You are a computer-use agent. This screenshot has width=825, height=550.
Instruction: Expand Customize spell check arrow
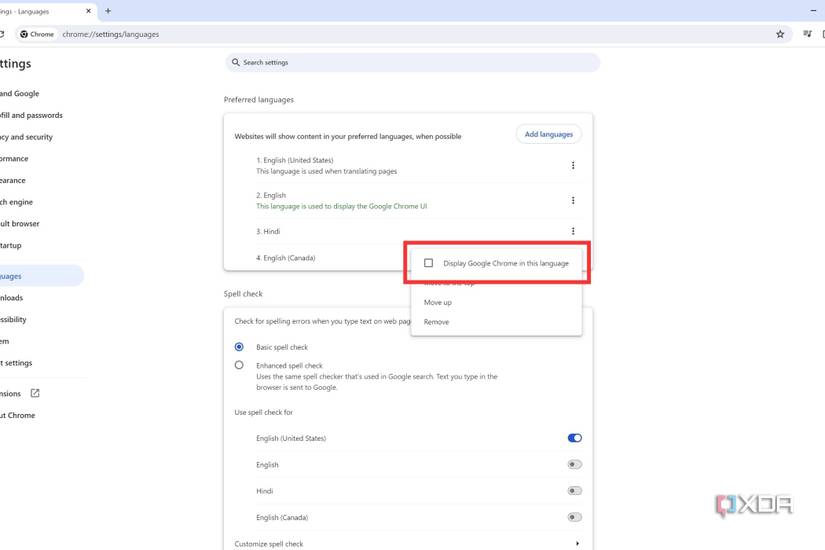[x=577, y=543]
